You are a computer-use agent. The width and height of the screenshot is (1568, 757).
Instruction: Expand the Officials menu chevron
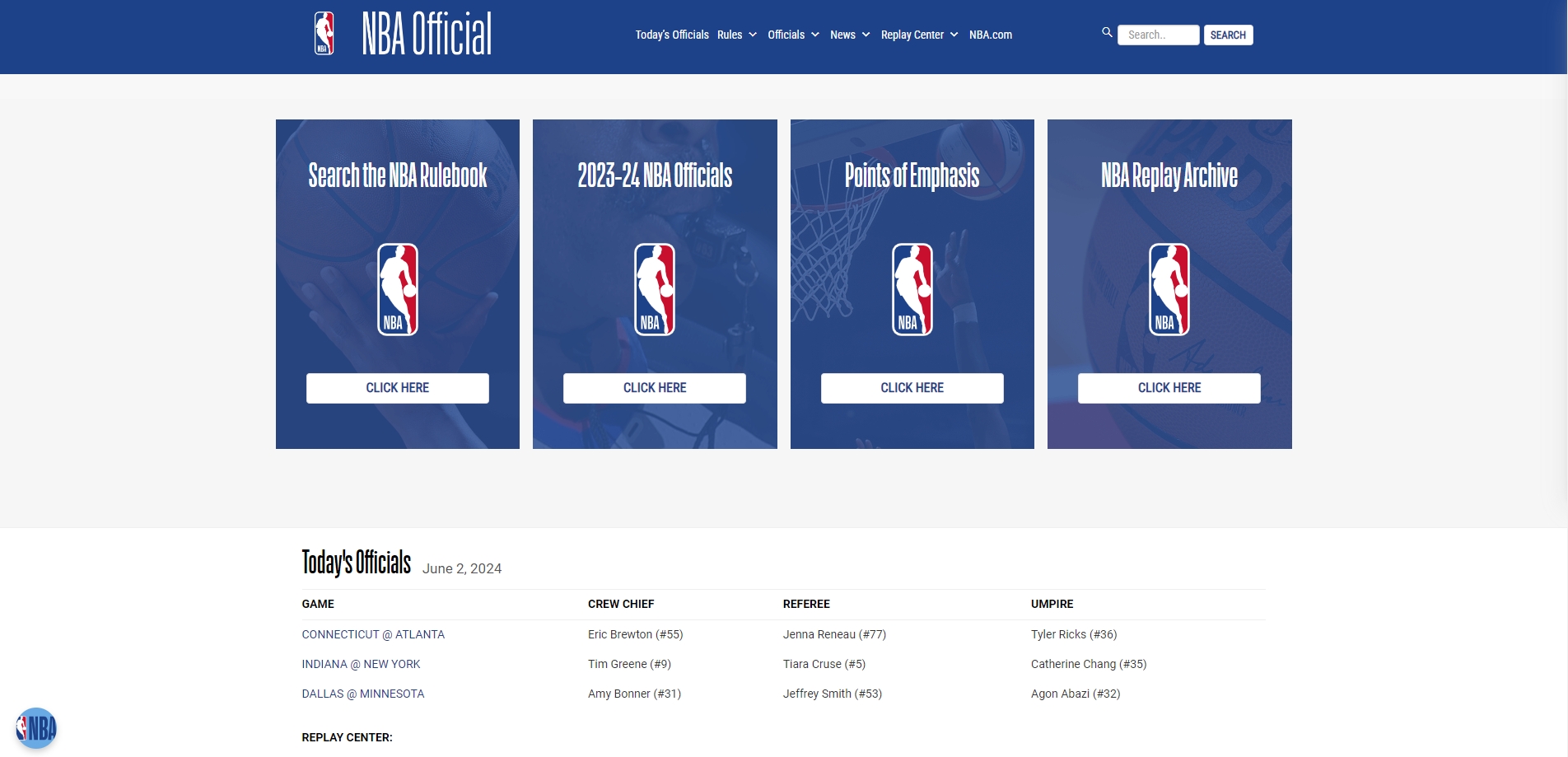815,35
